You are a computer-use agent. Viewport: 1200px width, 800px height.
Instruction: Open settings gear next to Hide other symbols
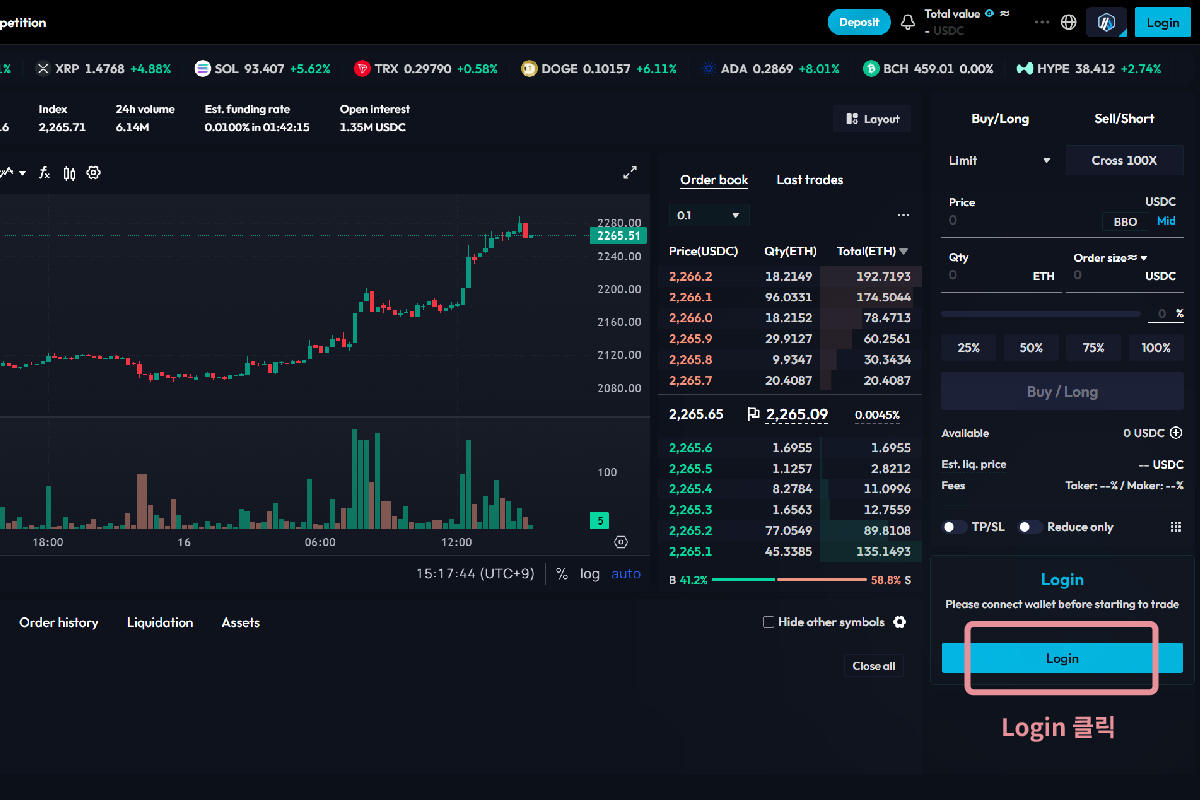(900, 622)
